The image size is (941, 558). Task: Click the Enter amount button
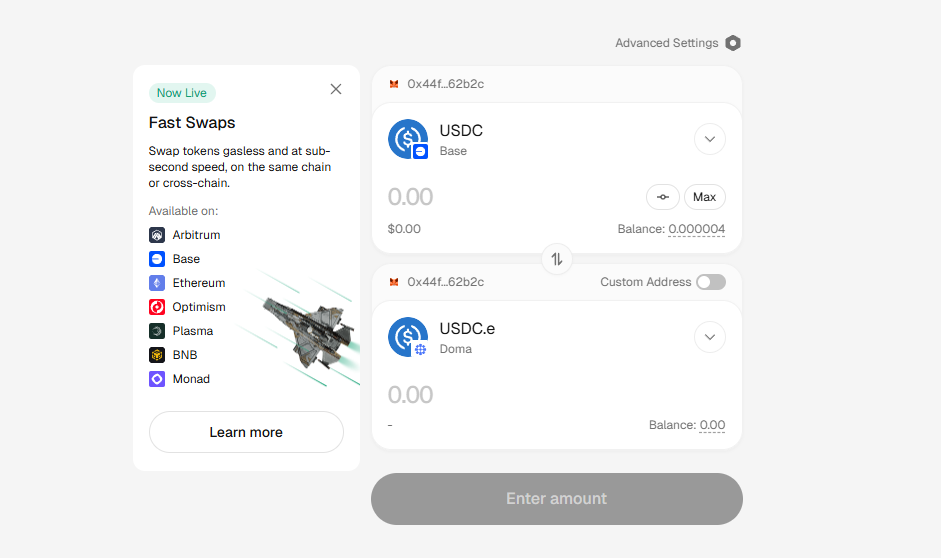click(556, 499)
